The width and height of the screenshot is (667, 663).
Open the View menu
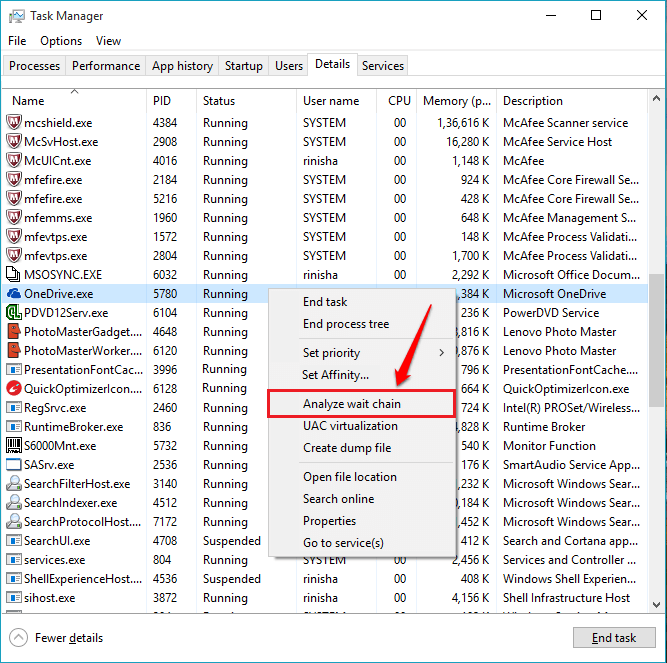point(108,41)
